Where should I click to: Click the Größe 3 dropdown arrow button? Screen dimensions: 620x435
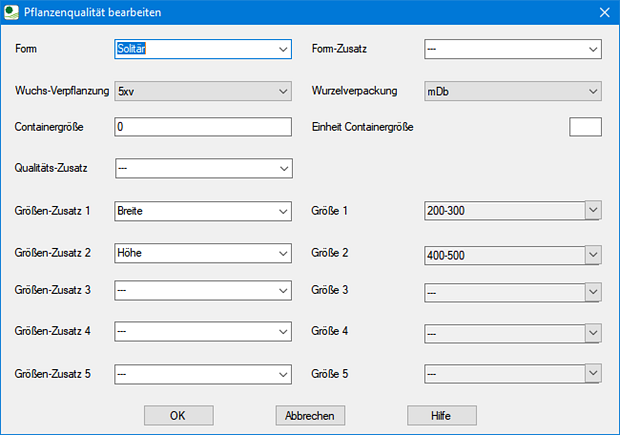[593, 291]
